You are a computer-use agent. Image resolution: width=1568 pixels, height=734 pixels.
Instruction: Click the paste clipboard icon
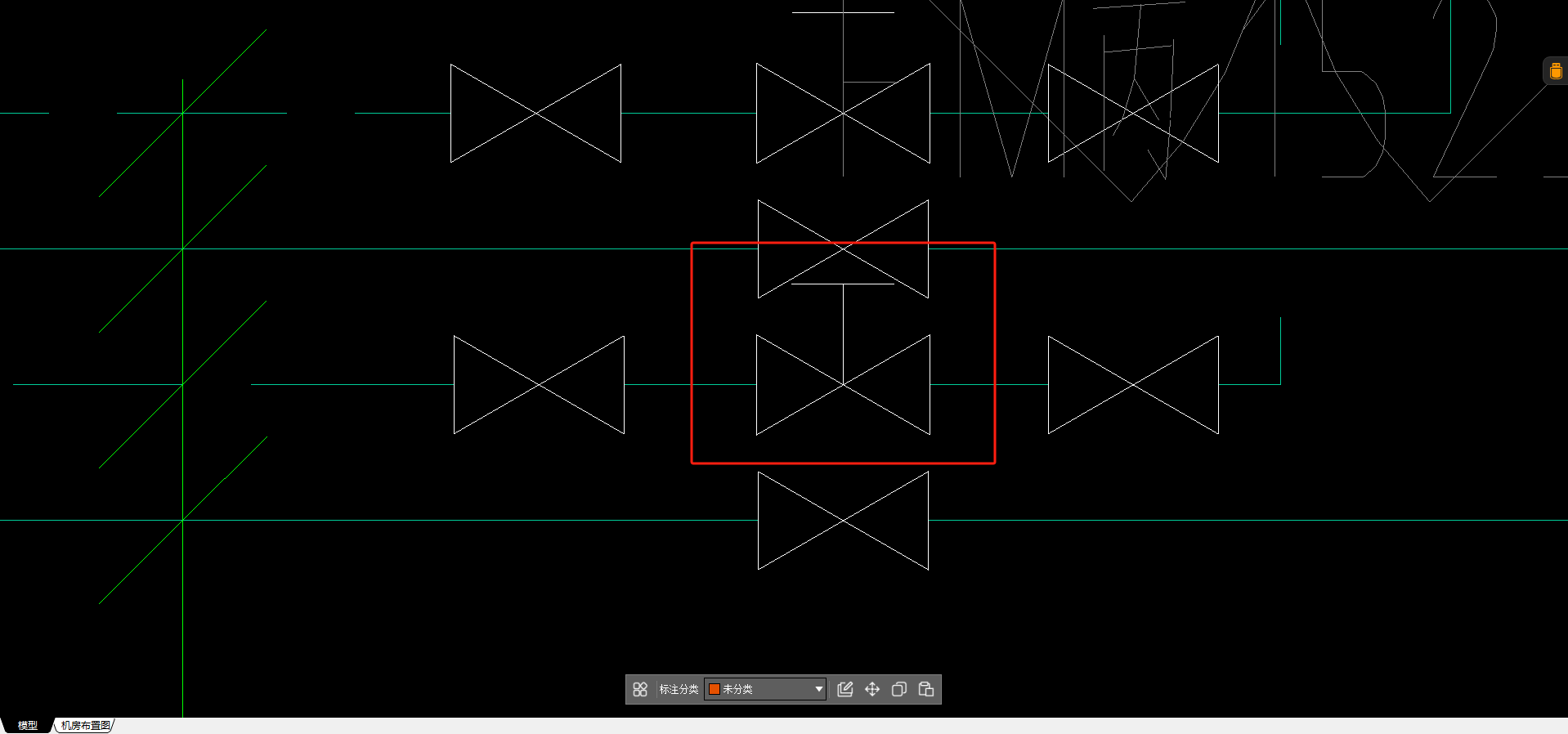click(926, 689)
